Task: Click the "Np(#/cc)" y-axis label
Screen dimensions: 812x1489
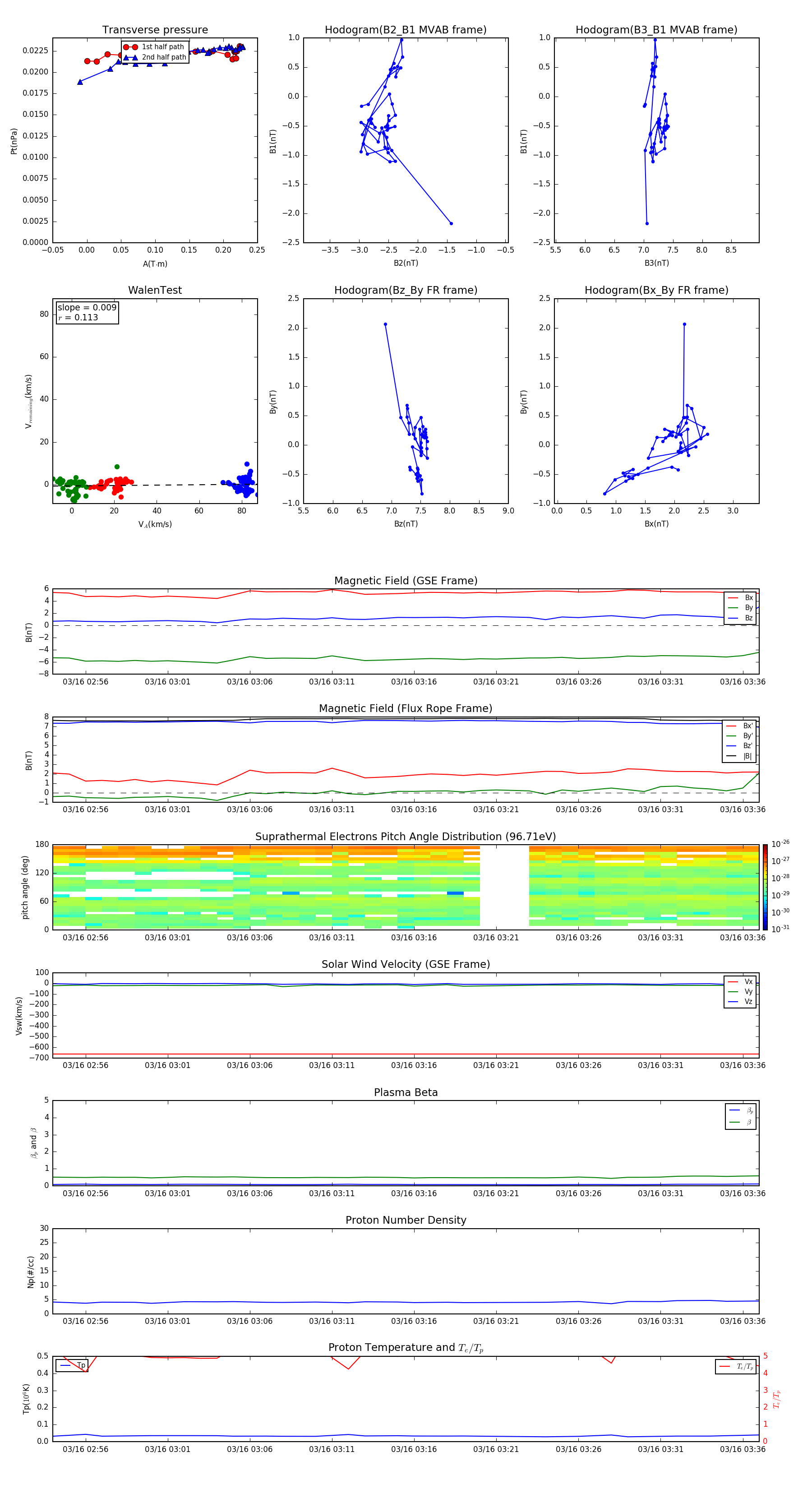Action: (x=31, y=1272)
